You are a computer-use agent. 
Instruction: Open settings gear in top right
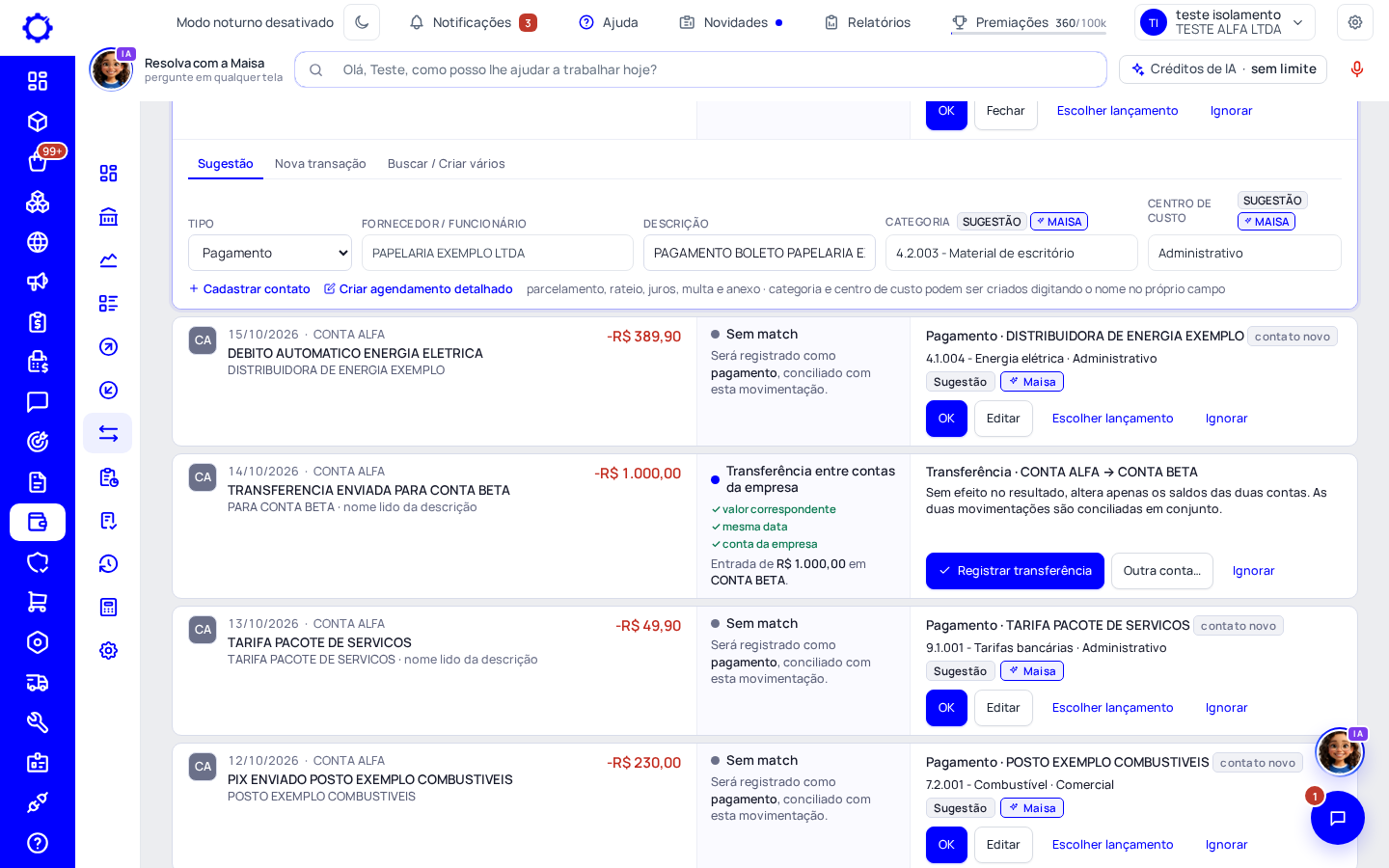pyautogui.click(x=1355, y=22)
